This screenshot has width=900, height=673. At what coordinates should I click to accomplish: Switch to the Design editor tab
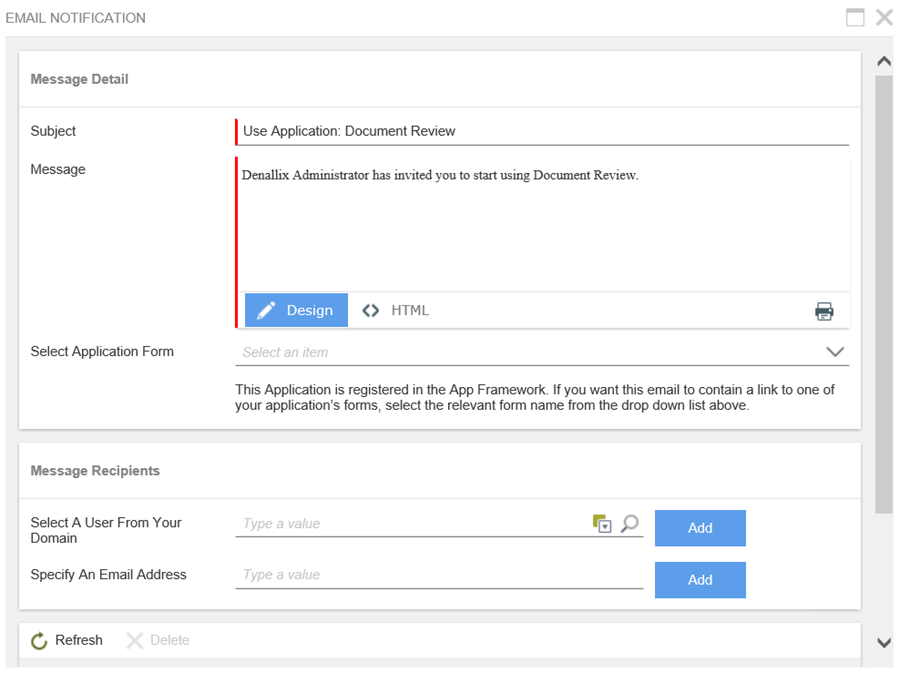[296, 310]
